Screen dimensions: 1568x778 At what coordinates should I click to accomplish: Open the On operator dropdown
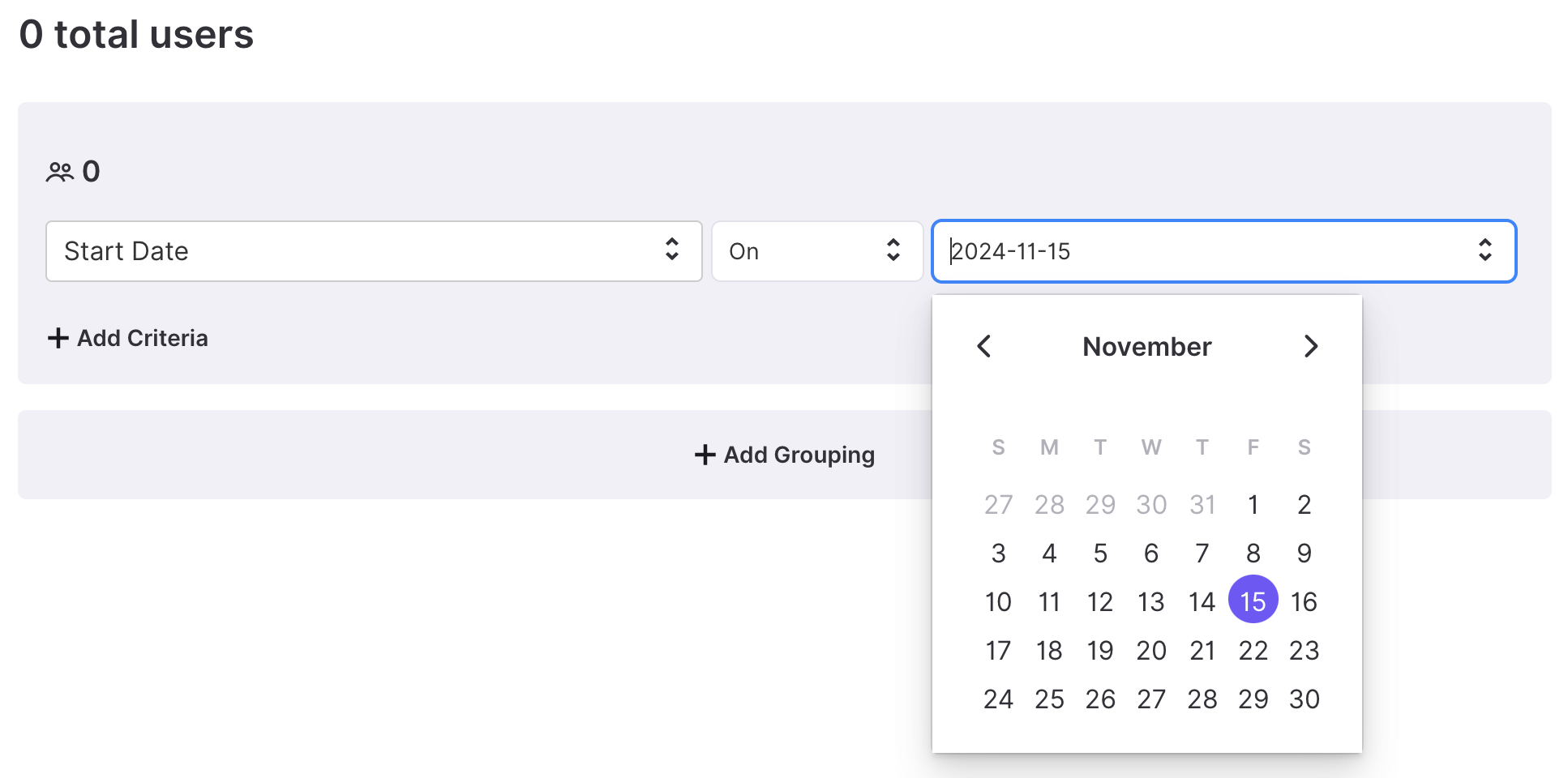(817, 251)
